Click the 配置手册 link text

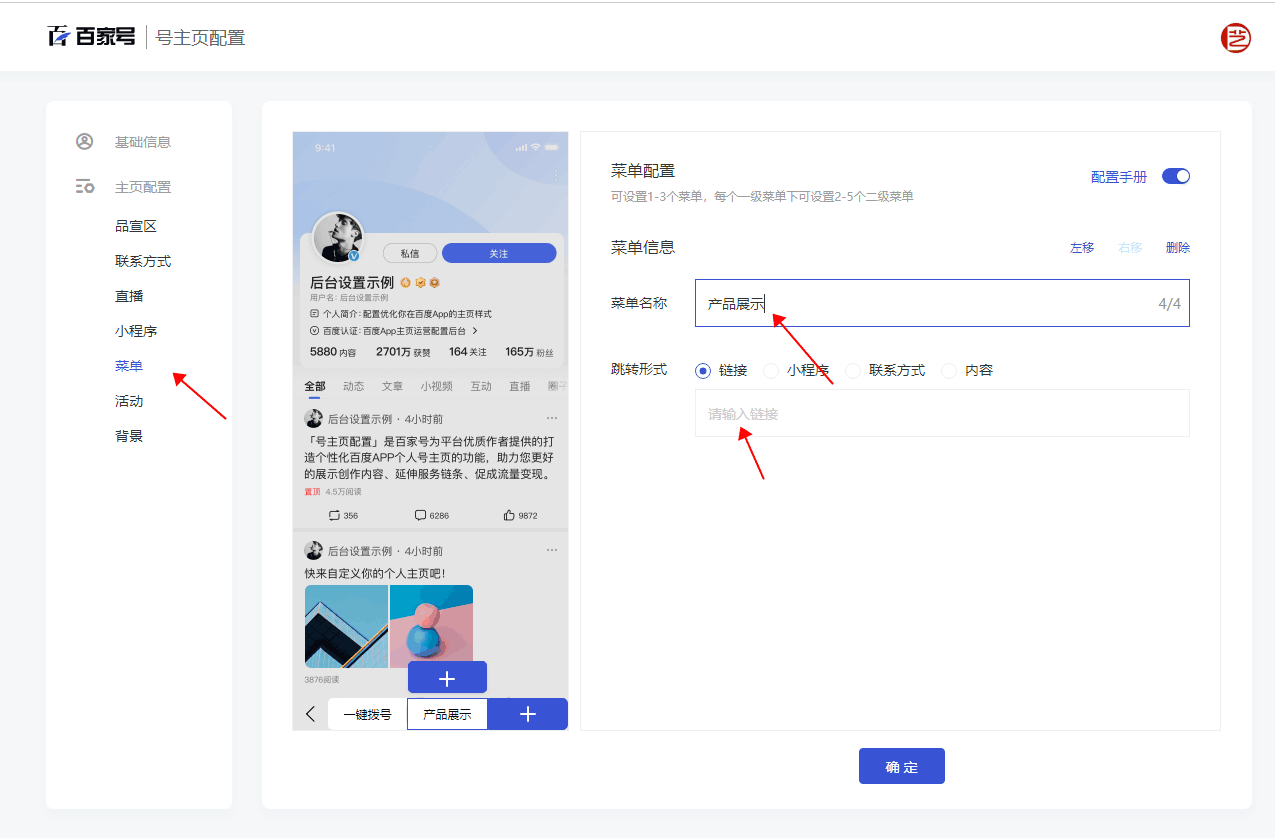click(1118, 177)
